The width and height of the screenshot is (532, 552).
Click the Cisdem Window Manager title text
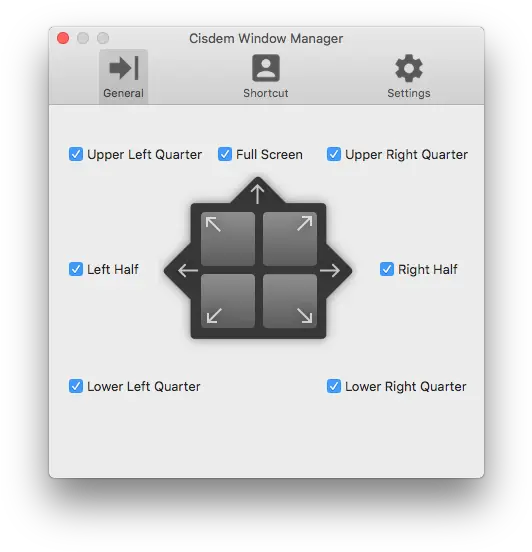pyautogui.click(x=266, y=38)
